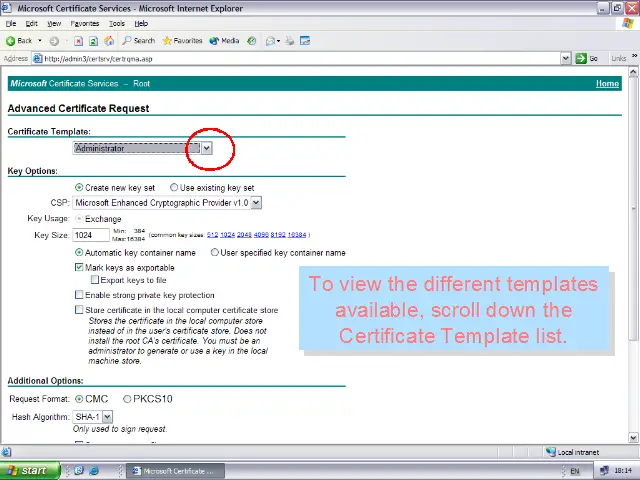This screenshot has width=640, height=480.
Task: Select Use existing key set
Action: click(x=174, y=187)
